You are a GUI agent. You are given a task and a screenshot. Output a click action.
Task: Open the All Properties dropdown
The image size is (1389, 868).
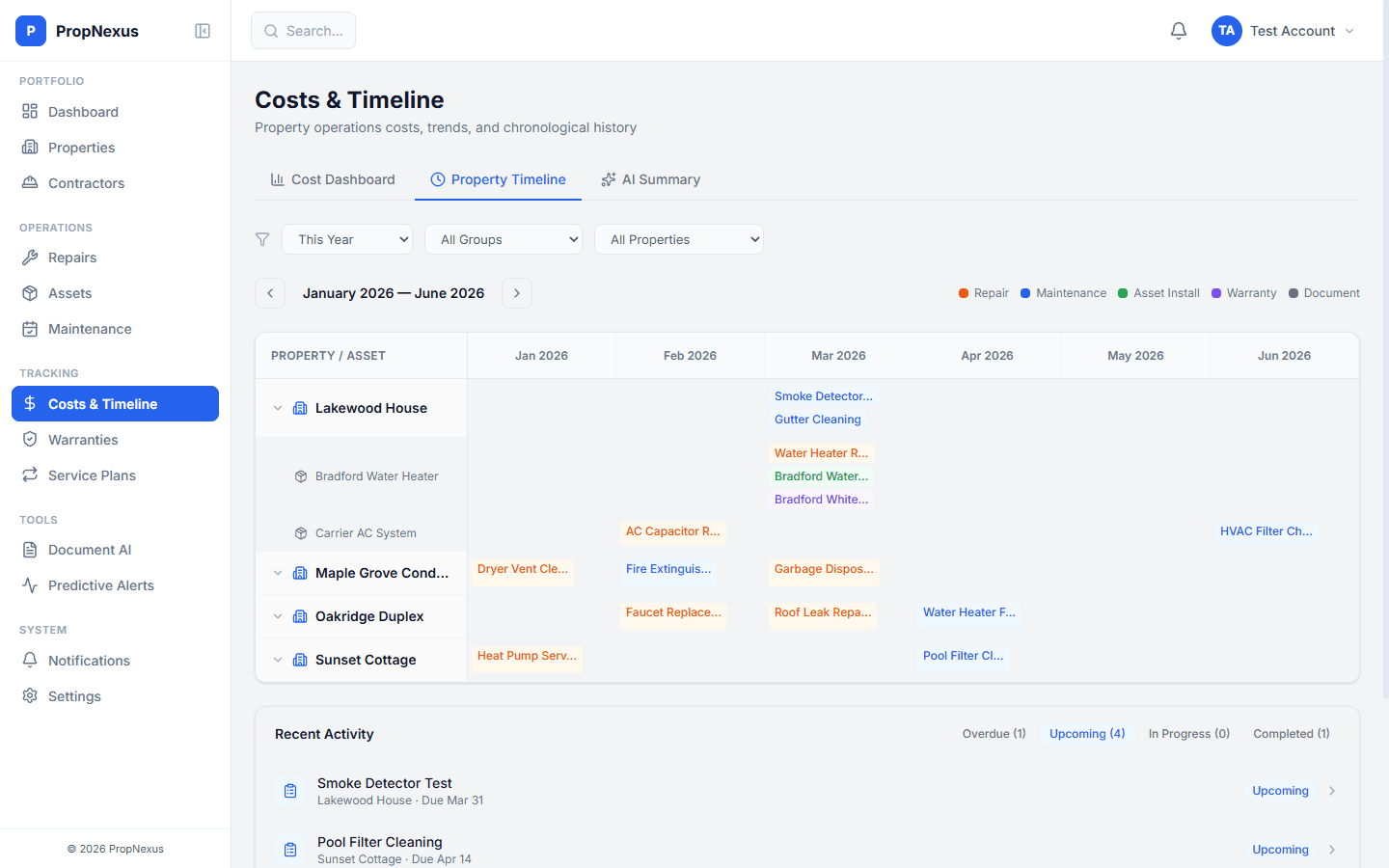[x=678, y=238]
